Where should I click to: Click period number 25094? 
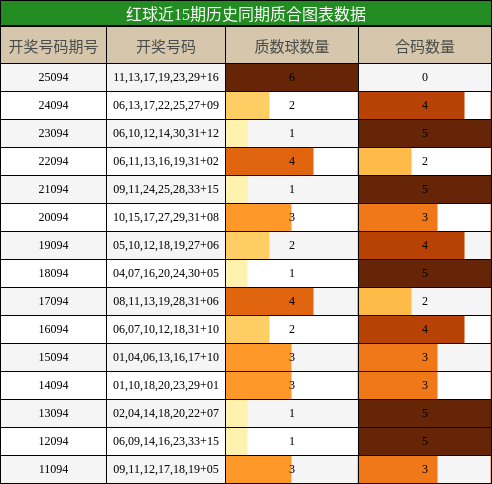tap(53, 77)
